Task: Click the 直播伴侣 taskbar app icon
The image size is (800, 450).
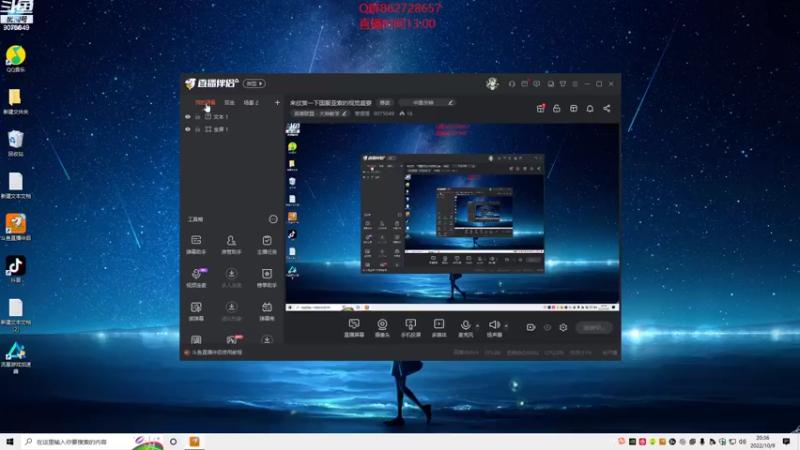Action: (194, 442)
